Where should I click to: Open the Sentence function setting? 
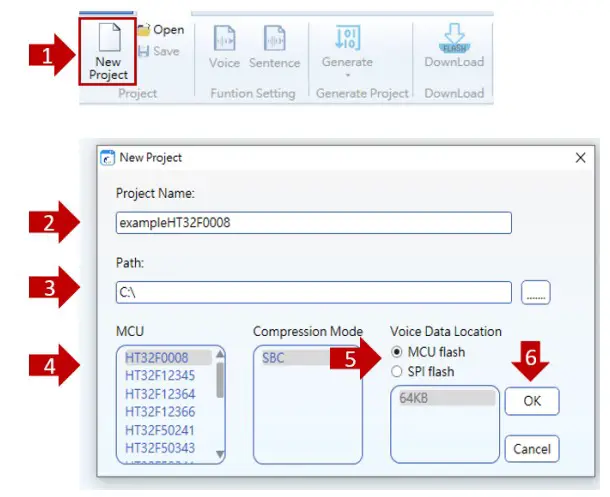click(275, 46)
